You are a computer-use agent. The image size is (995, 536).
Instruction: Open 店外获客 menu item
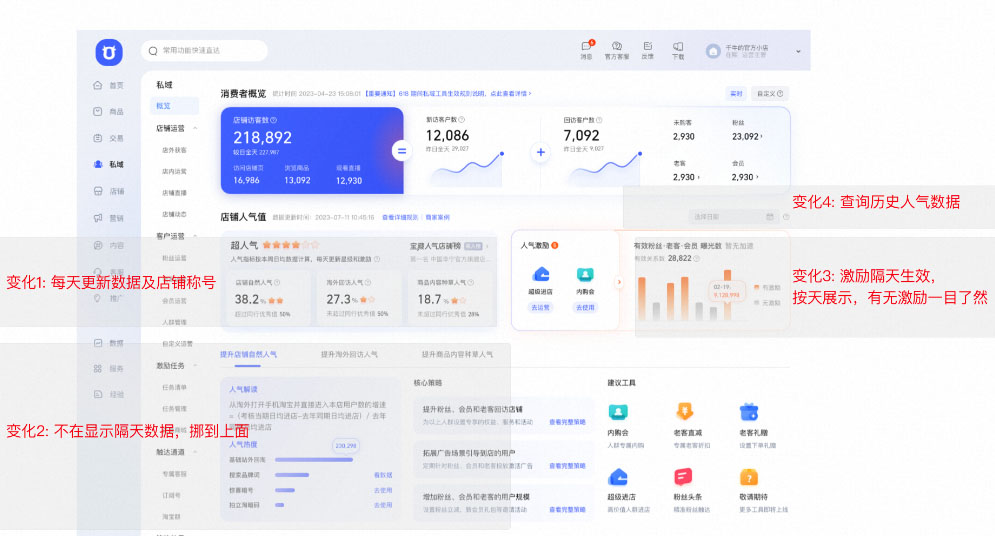tap(175, 150)
